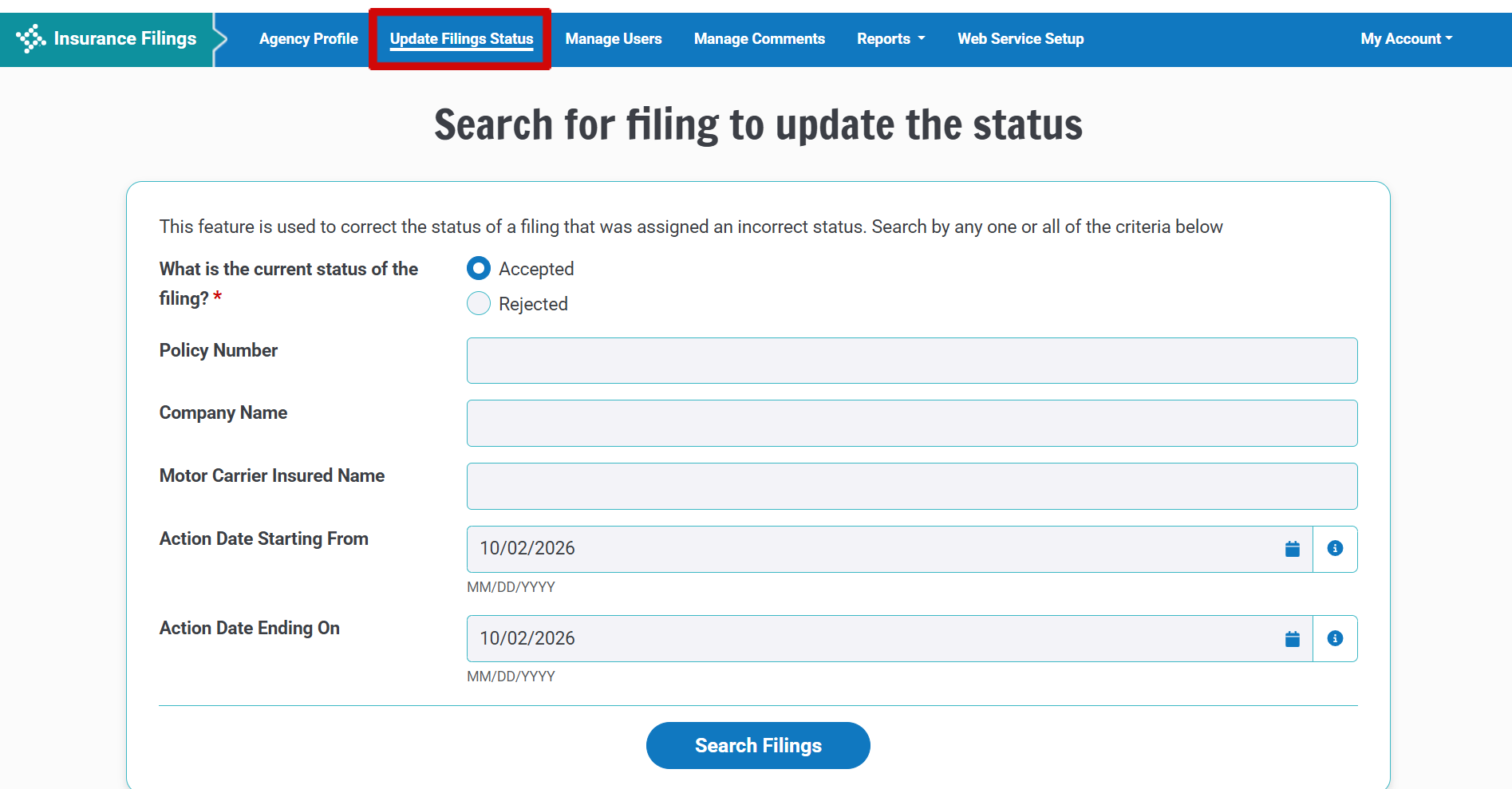Image resolution: width=1512 pixels, height=789 pixels.
Task: Click the Action Date Ending On label
Action: click(x=250, y=629)
